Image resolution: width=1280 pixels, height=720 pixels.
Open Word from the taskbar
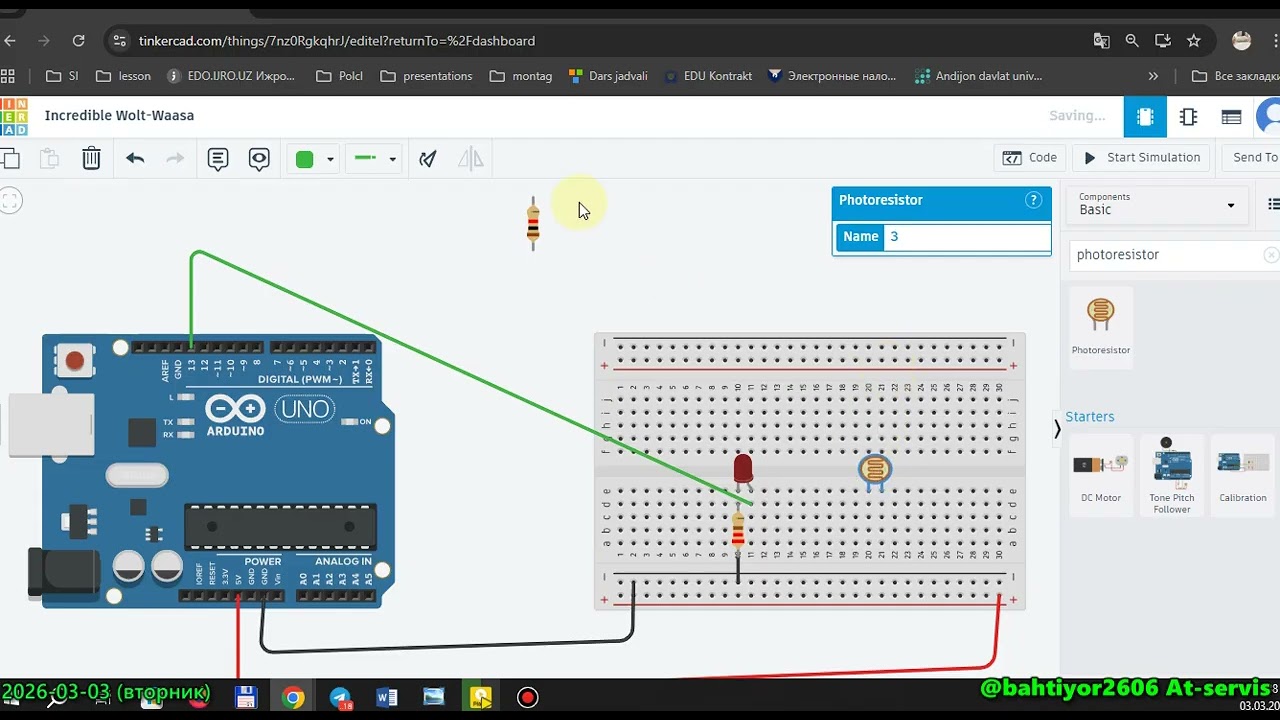coord(387,698)
